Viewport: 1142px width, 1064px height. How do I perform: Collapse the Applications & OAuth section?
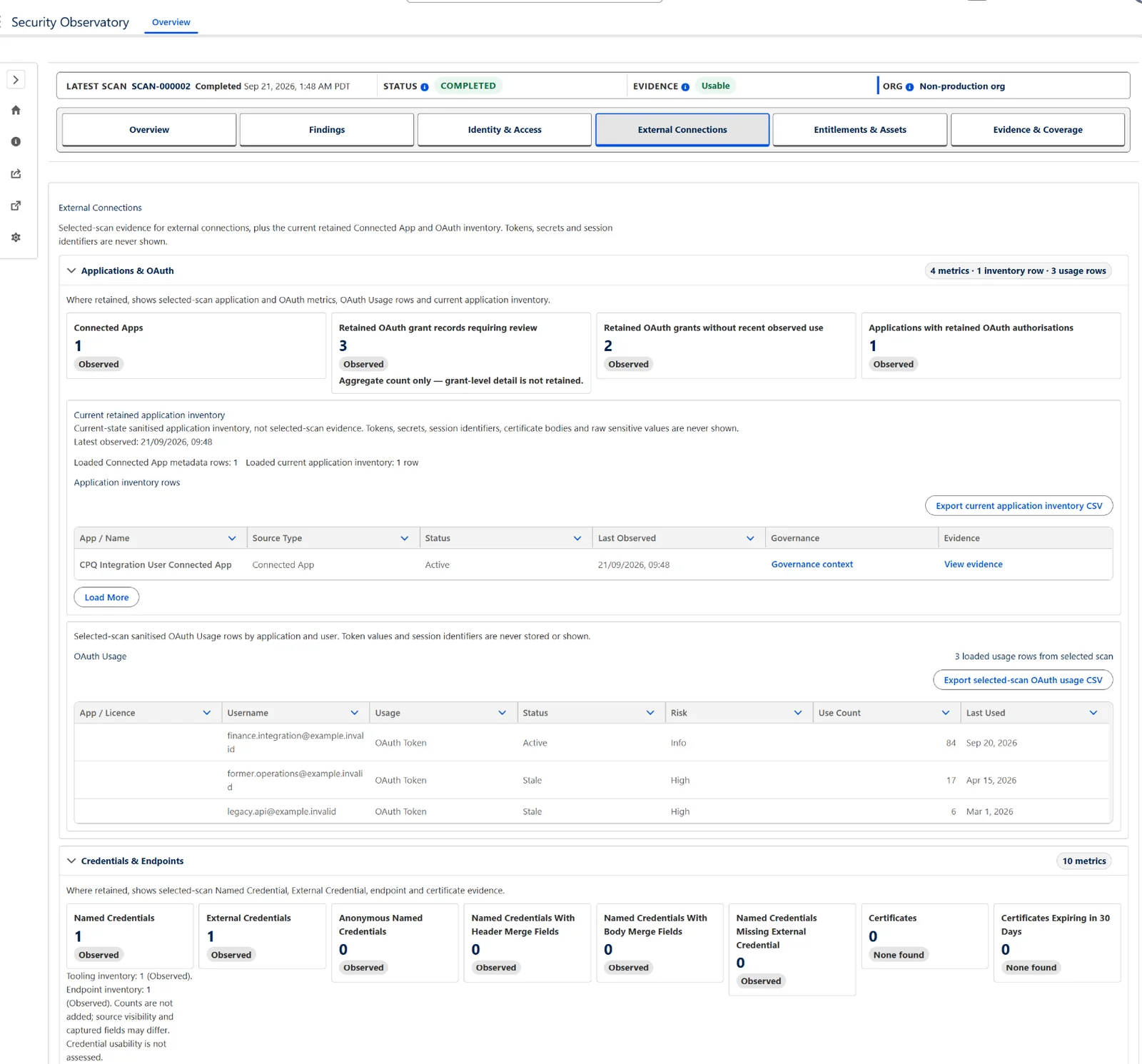click(71, 270)
